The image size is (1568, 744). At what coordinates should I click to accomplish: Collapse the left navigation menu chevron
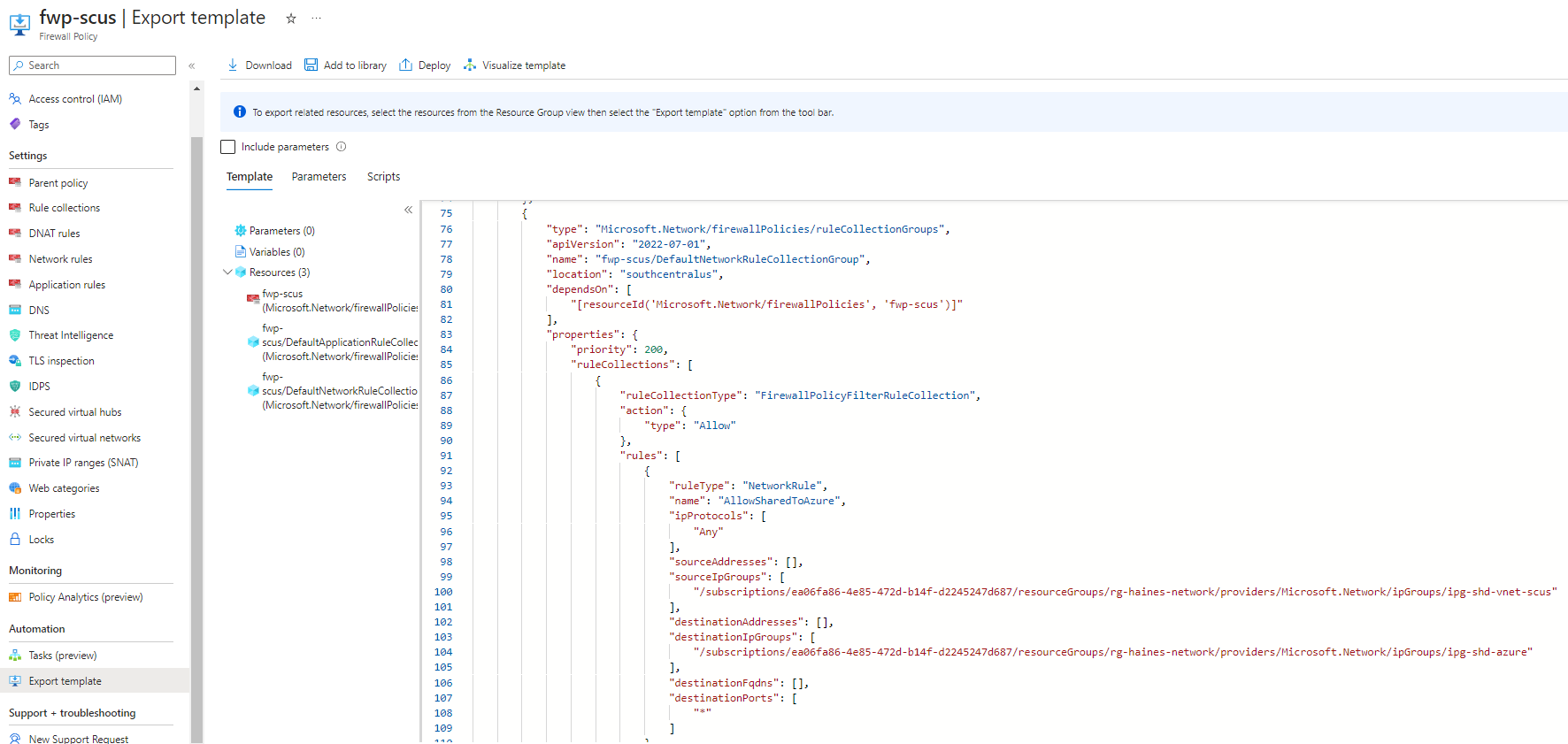click(x=192, y=65)
